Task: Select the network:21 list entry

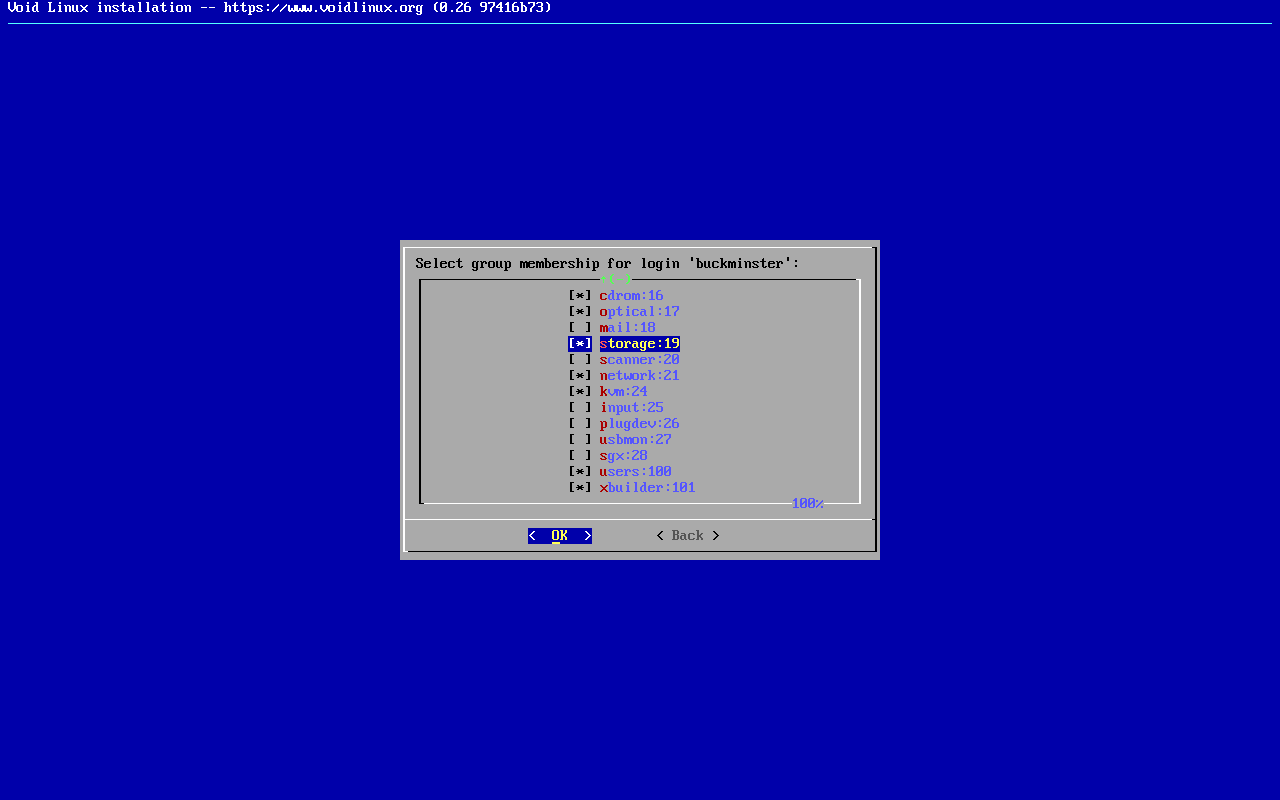Action: tap(639, 376)
